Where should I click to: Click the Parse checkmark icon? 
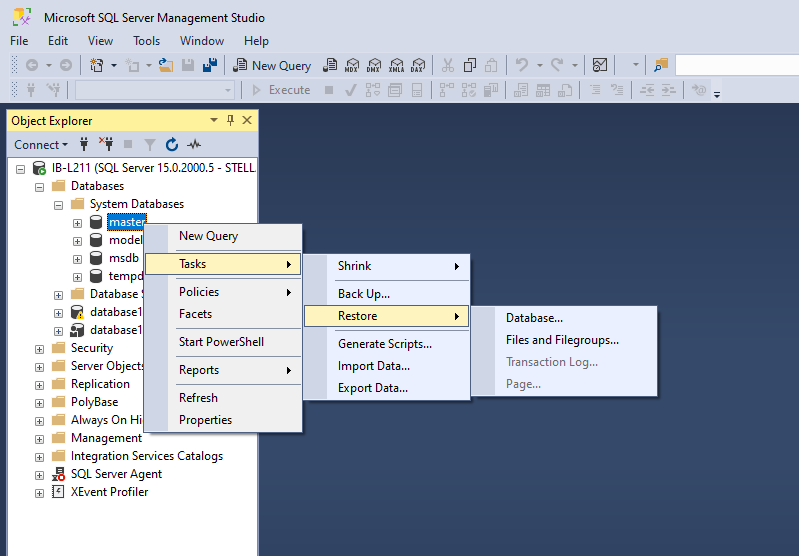[x=350, y=90]
